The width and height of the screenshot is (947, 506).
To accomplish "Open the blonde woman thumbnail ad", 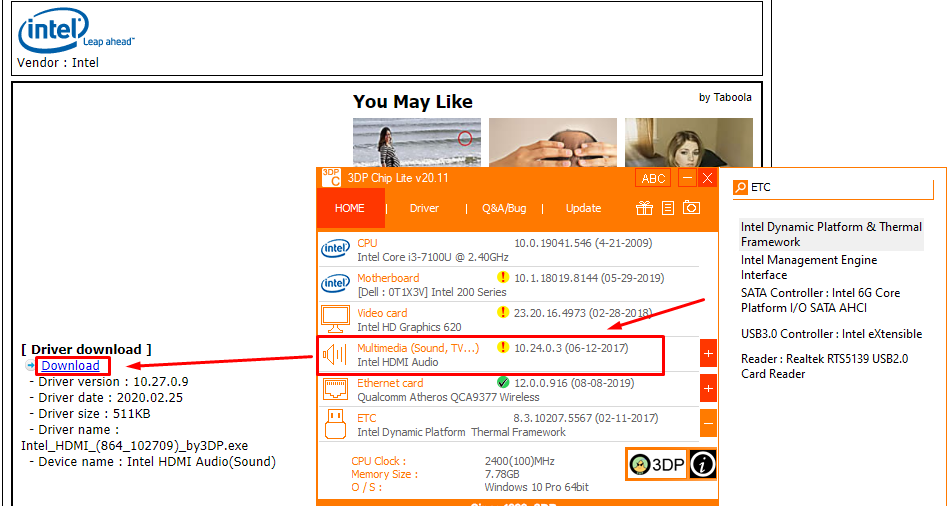I will (x=689, y=143).
